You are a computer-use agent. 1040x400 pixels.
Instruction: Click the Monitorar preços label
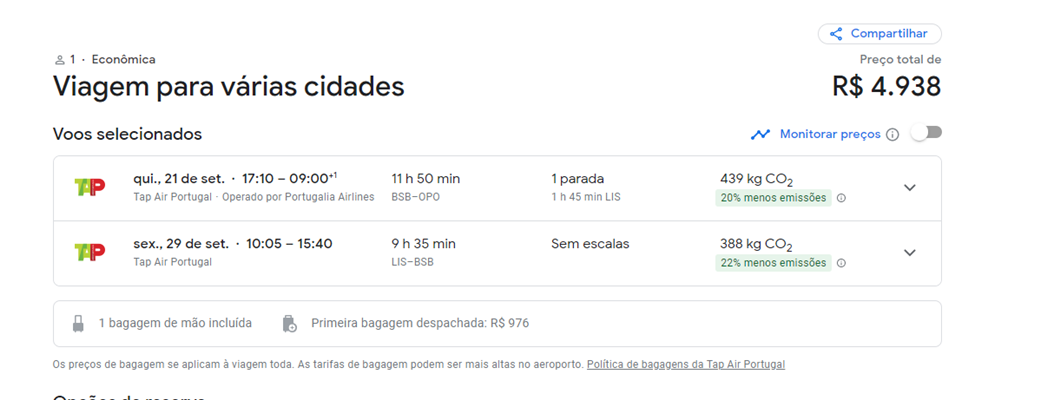(x=830, y=134)
